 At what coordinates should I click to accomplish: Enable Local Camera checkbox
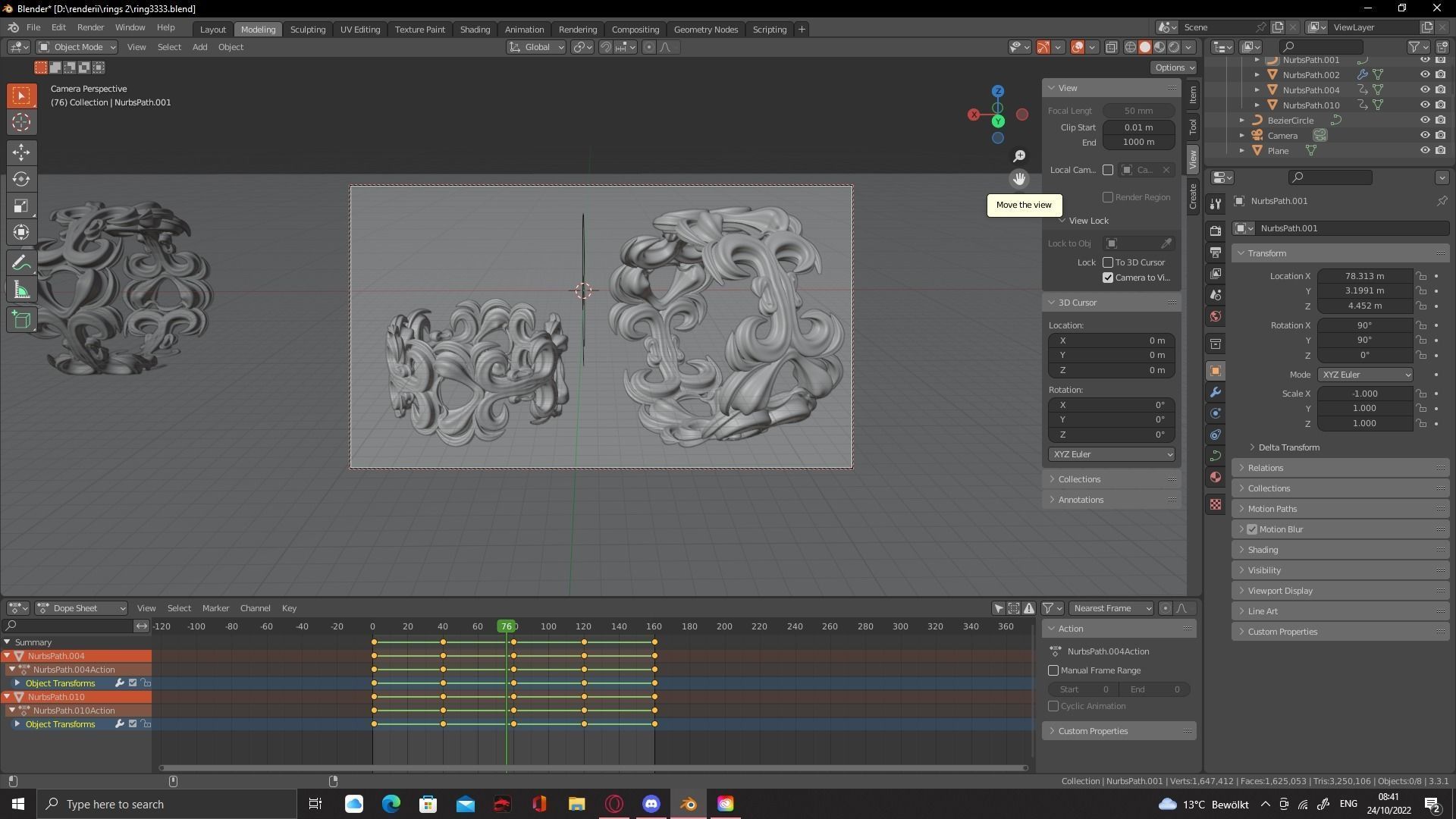click(1108, 170)
